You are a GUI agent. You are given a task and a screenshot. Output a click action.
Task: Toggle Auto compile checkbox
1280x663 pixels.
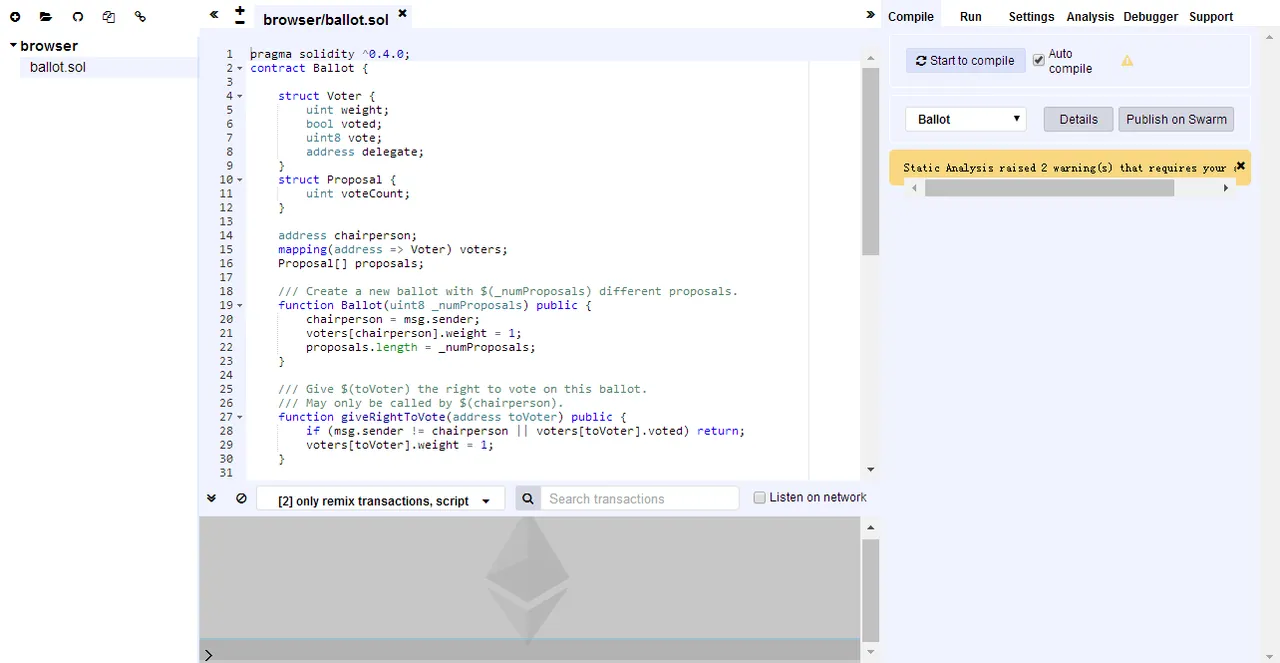click(1038, 60)
